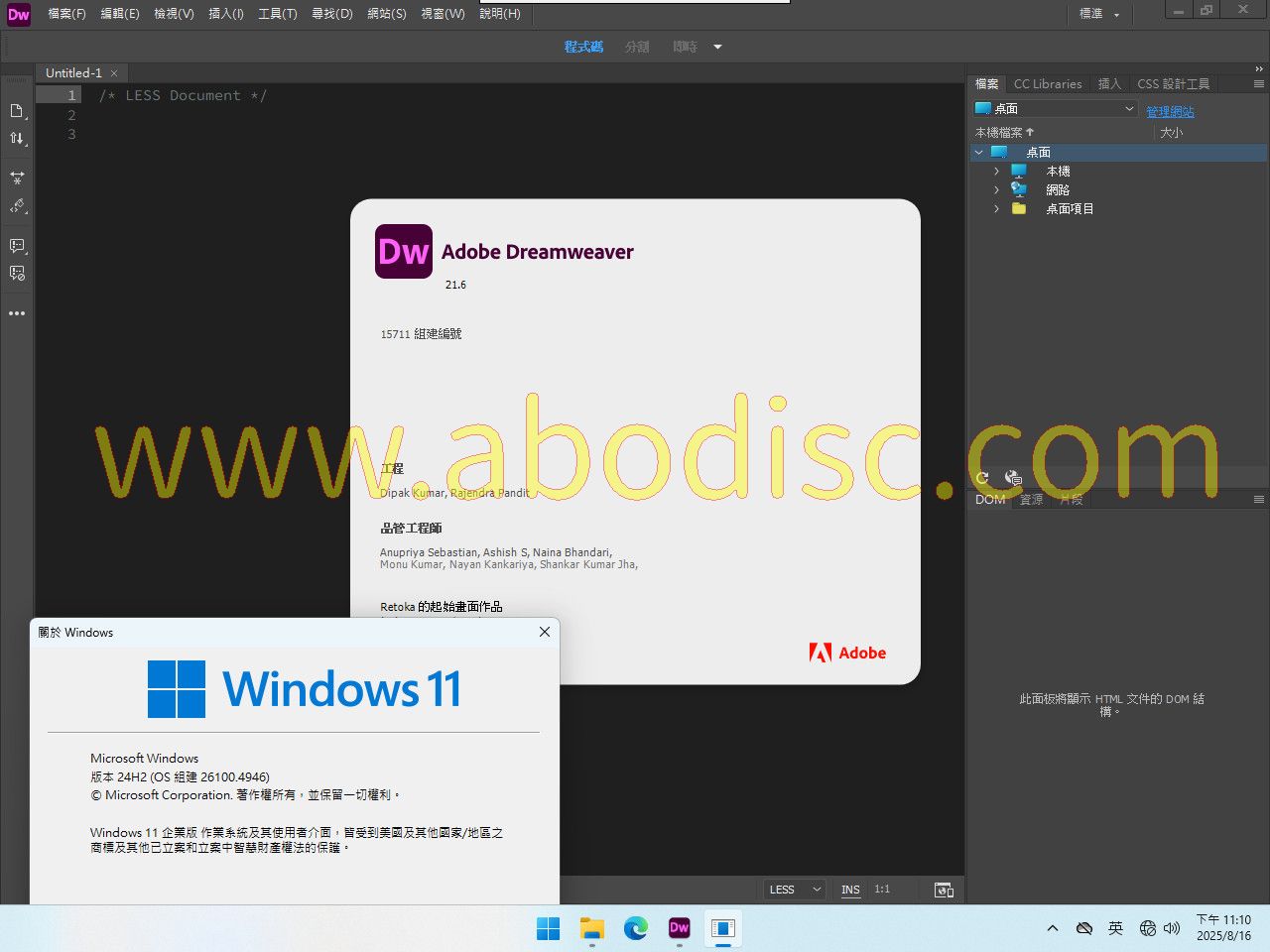Expand the 本機 tree node

997,172
